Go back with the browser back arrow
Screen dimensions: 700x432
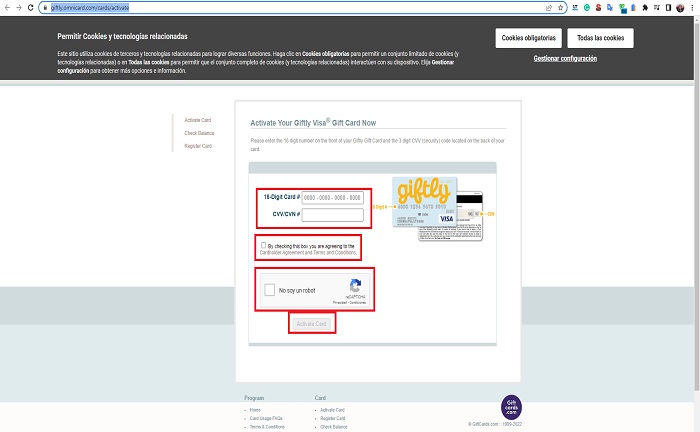pyautogui.click(x=7, y=8)
